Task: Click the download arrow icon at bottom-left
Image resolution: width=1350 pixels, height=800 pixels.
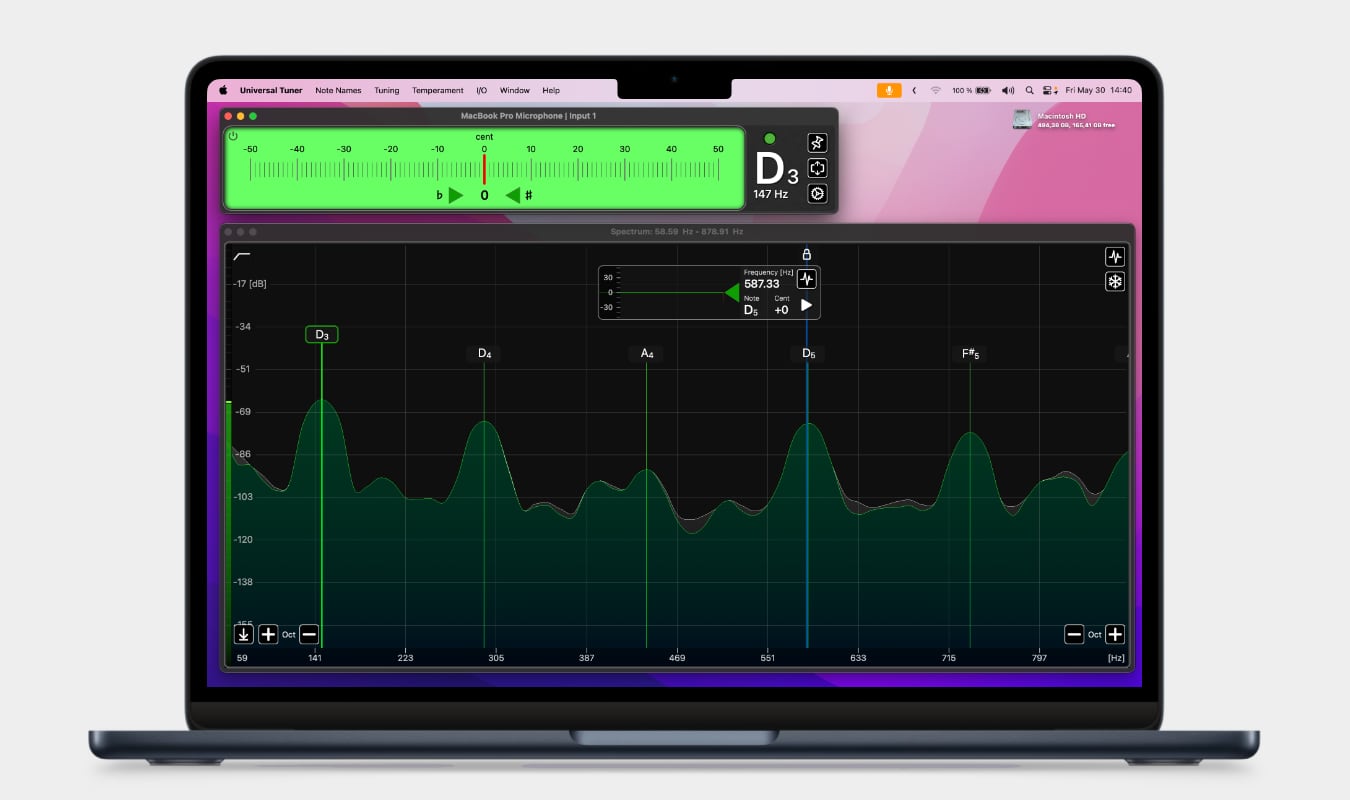Action: point(244,634)
